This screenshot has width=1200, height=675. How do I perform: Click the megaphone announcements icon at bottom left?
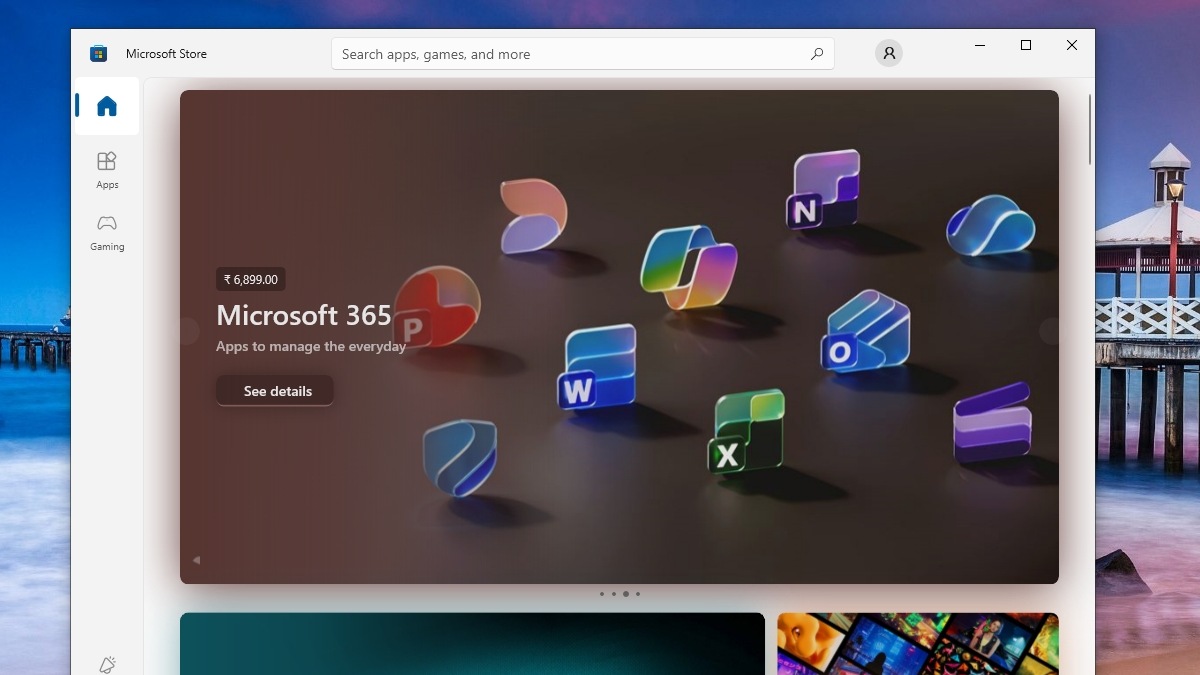coord(107,663)
